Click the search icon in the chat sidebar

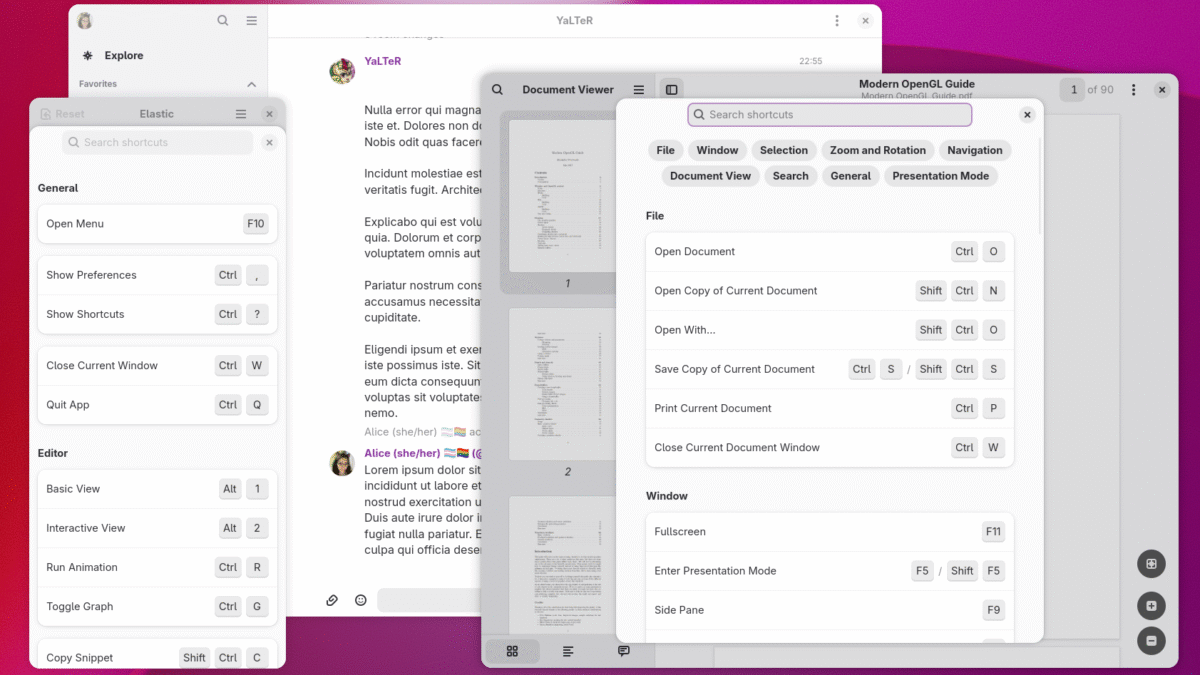coord(223,21)
